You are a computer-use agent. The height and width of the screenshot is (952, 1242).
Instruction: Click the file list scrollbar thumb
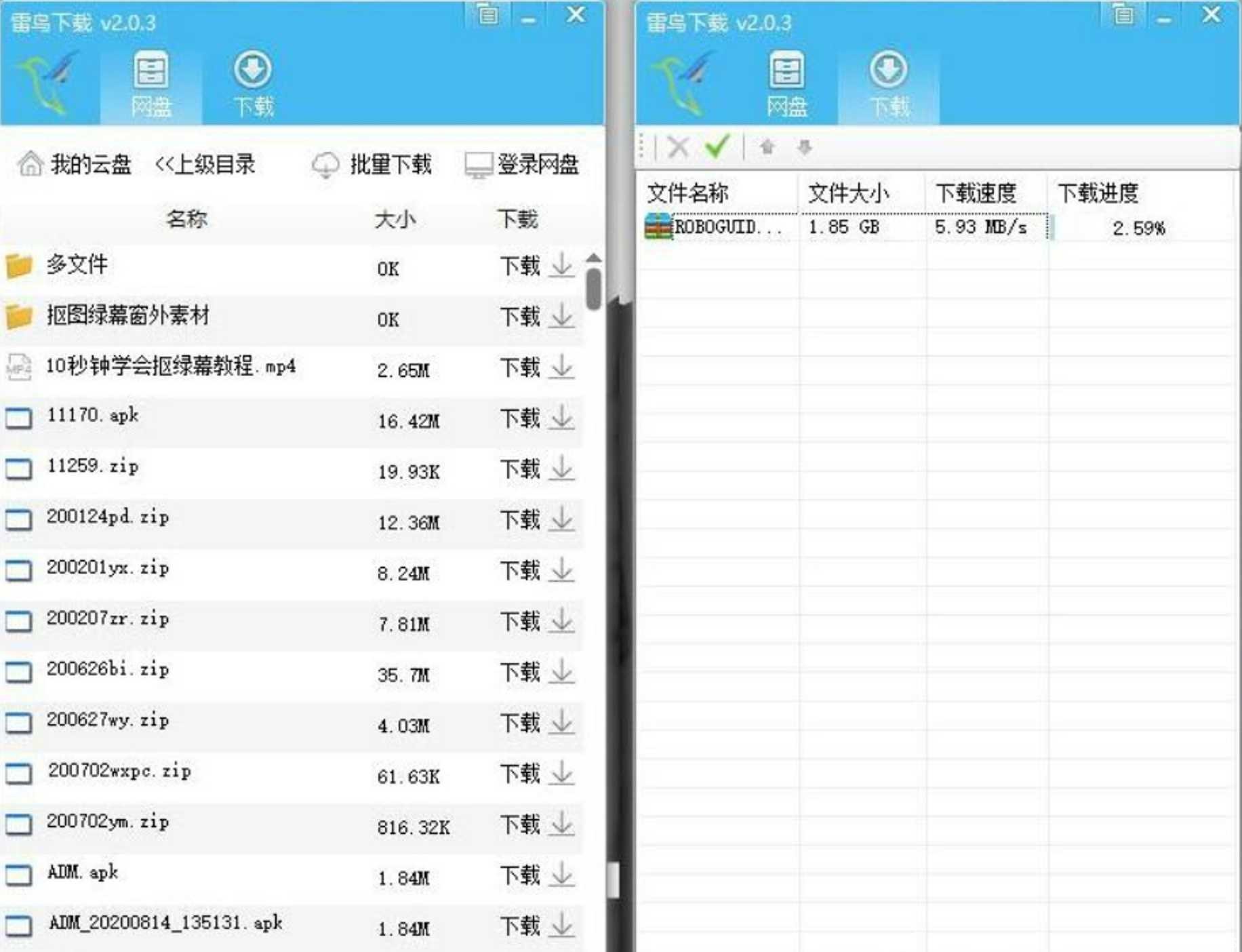pyautogui.click(x=593, y=289)
